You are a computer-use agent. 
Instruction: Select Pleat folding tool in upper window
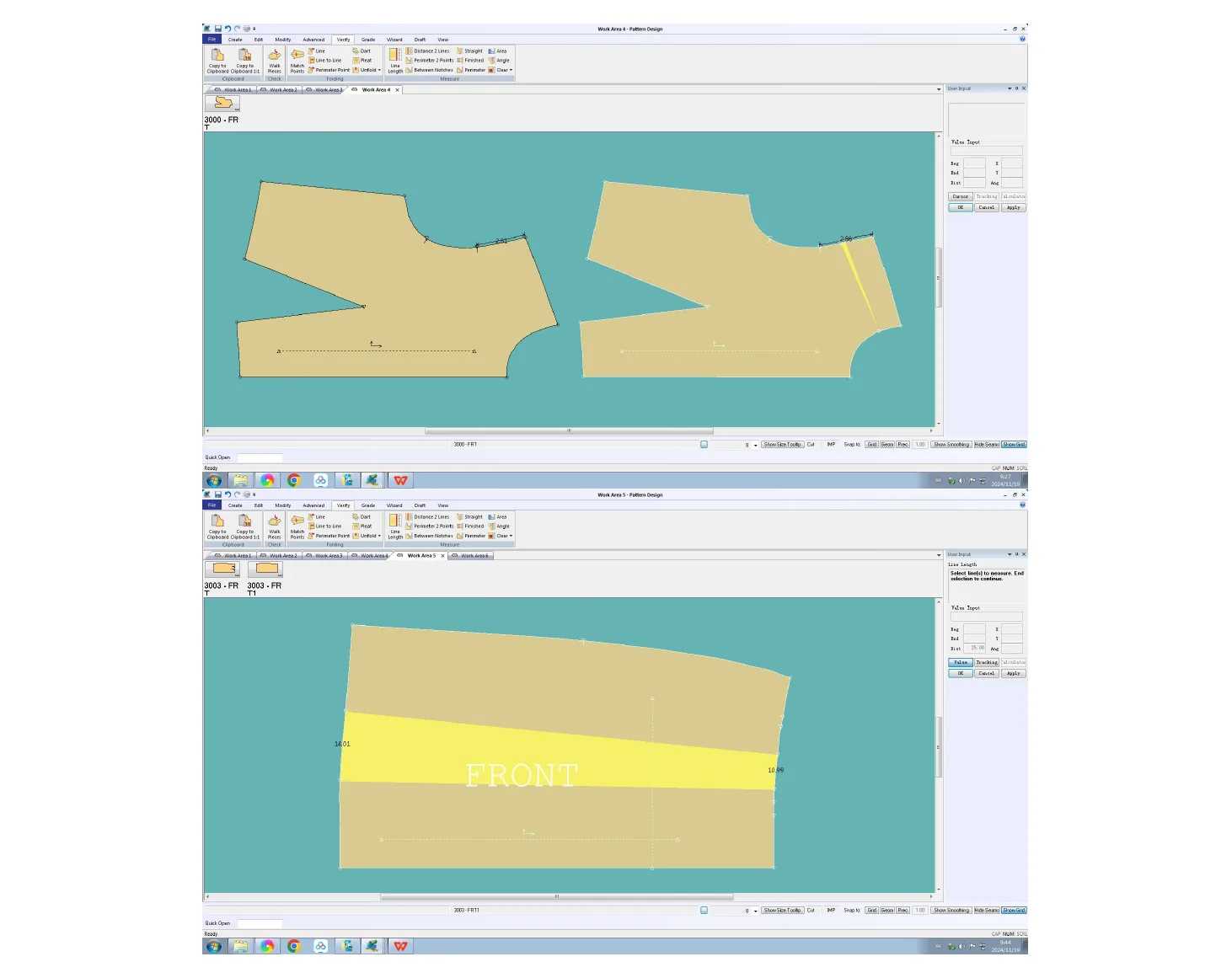pos(362,61)
